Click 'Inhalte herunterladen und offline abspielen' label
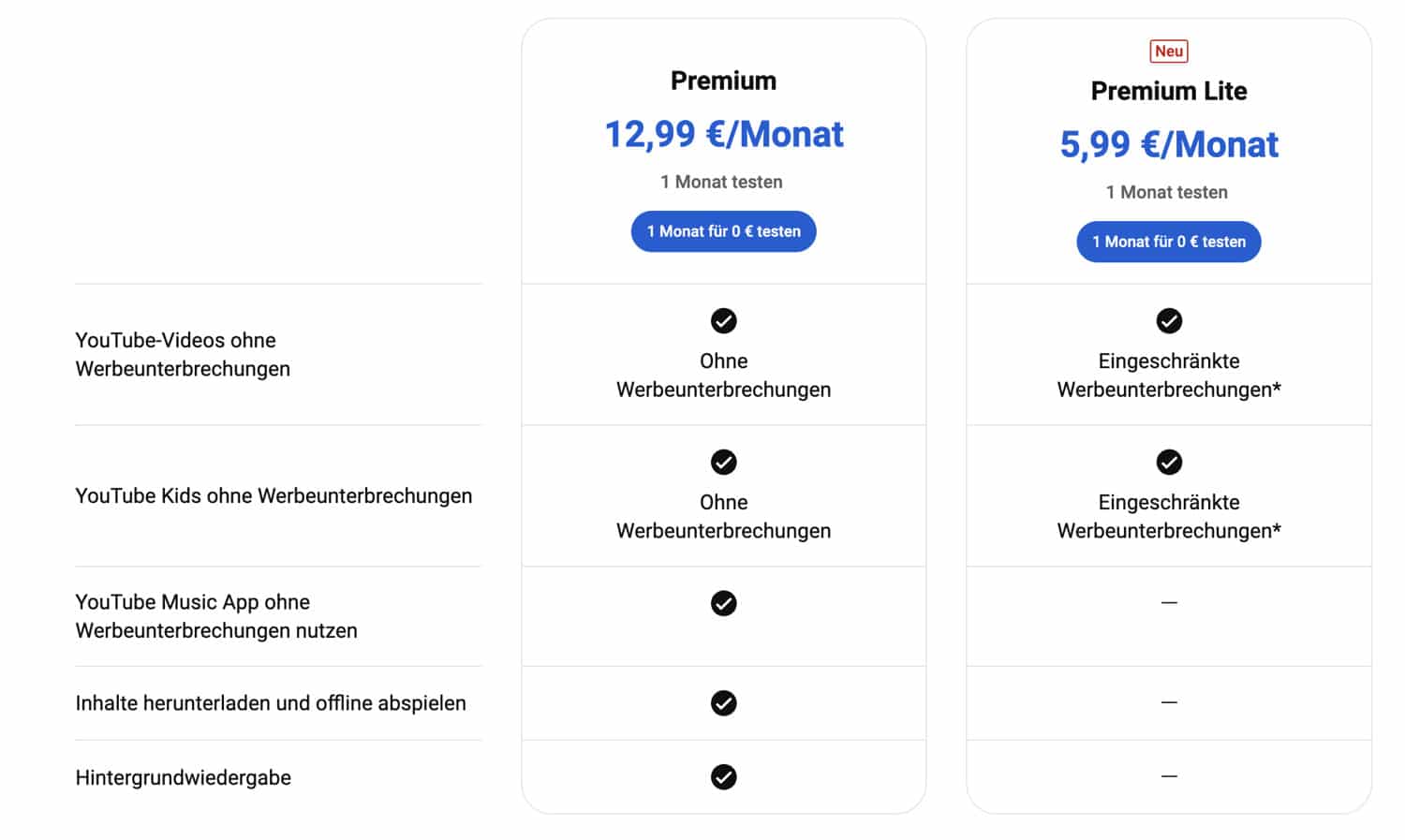The height and width of the screenshot is (840, 1405). (270, 703)
